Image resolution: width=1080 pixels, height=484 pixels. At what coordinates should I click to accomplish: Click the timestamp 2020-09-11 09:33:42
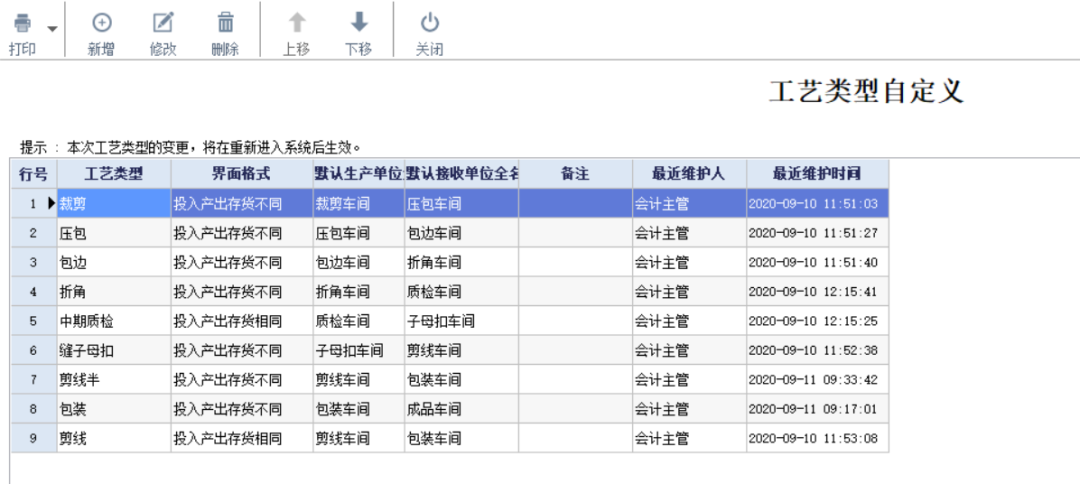point(814,380)
